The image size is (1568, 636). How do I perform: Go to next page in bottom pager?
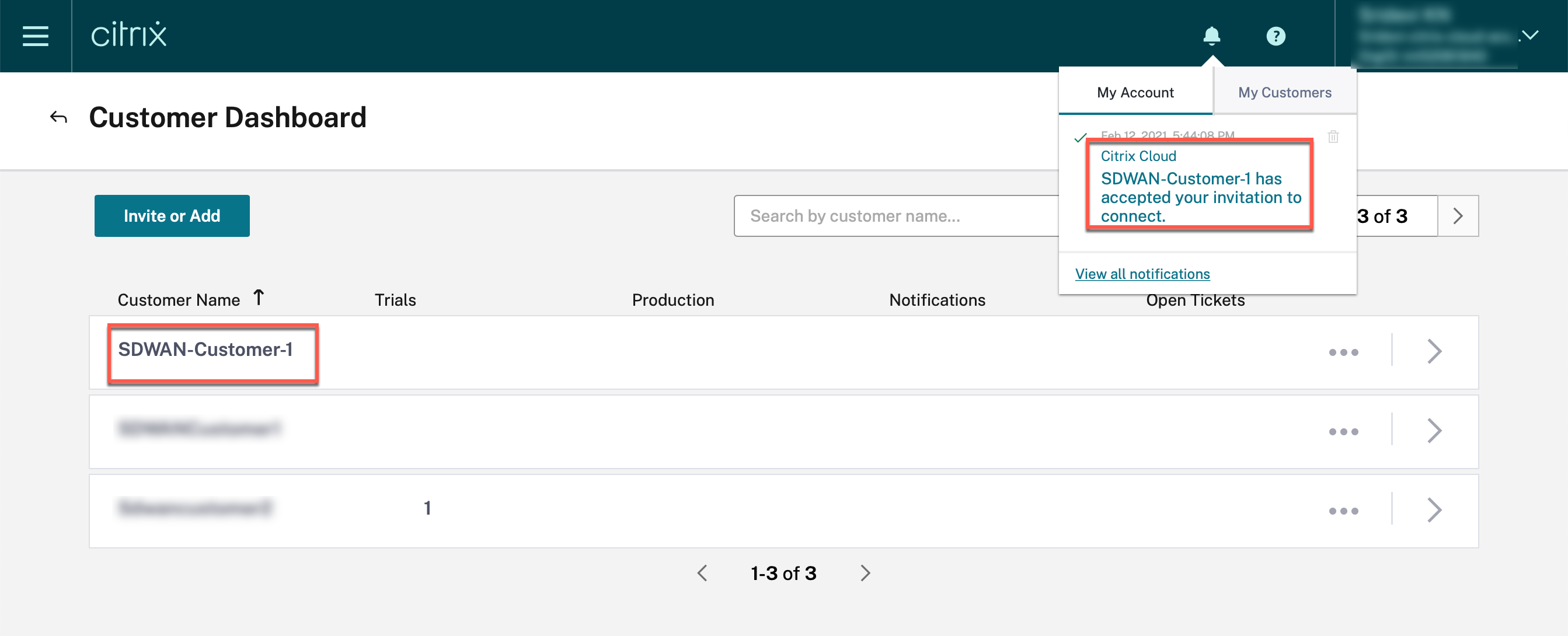[865, 573]
